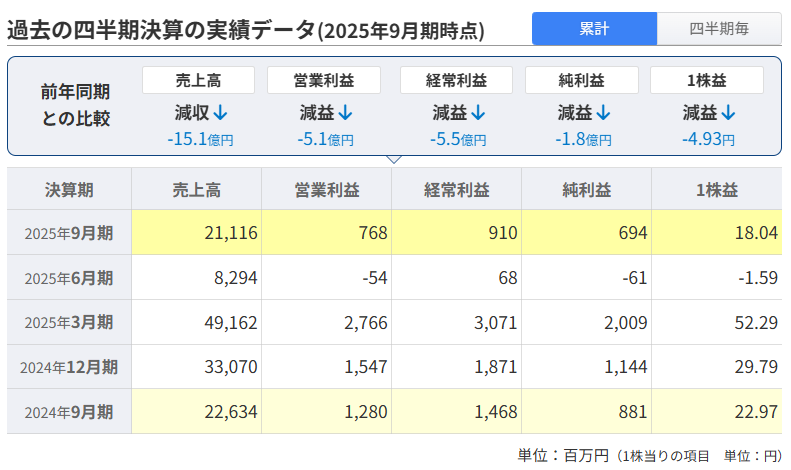Click the 営業利益 down arrow icon
Screen dimensions: 791x470
[347, 113]
